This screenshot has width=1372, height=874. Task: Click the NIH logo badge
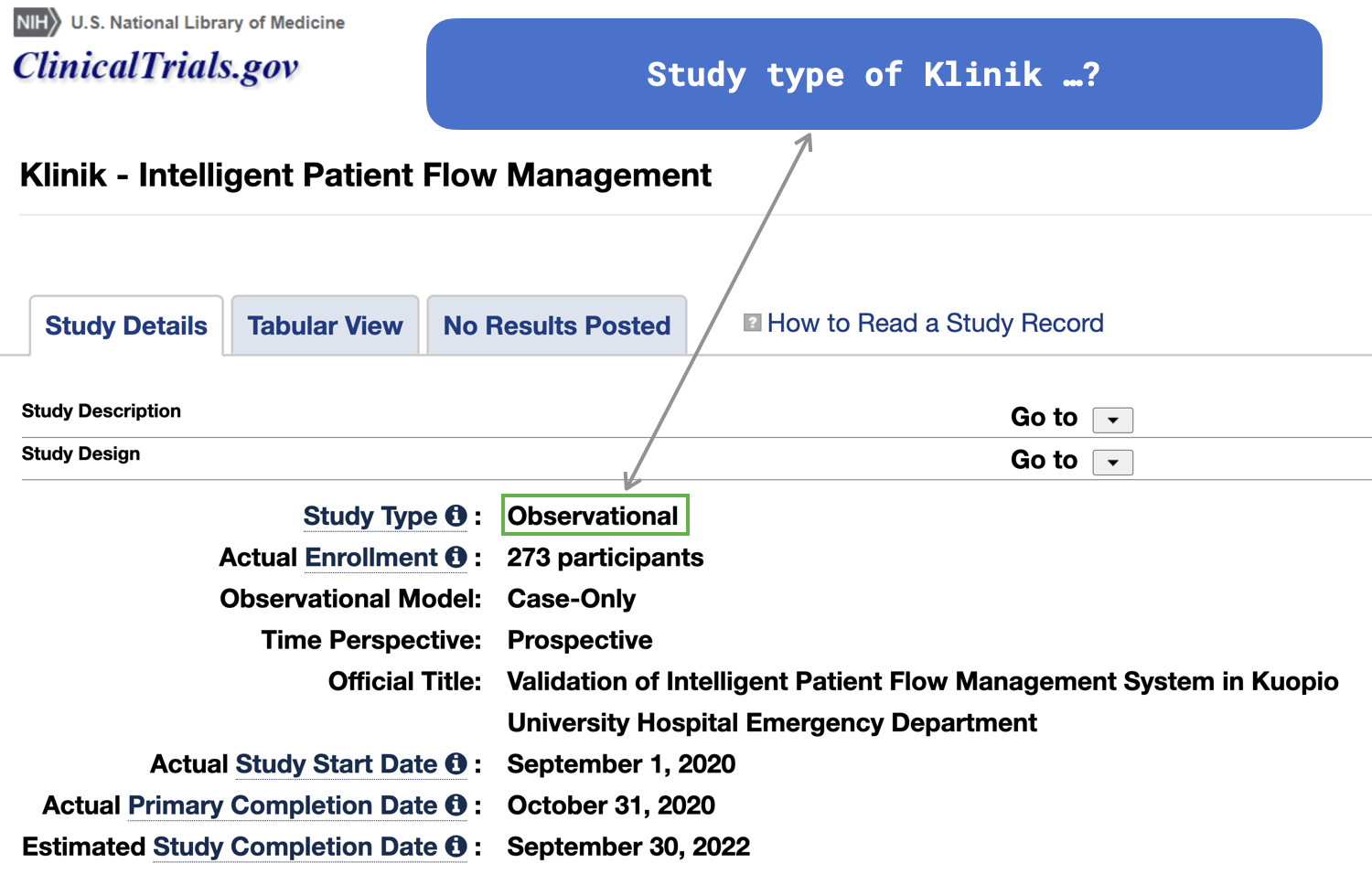point(38,22)
